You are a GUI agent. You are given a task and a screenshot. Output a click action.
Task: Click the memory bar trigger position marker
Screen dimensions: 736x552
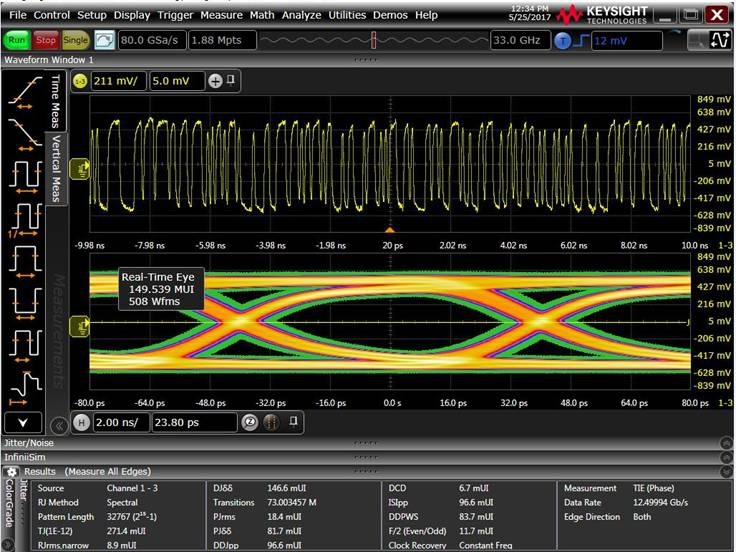click(x=373, y=40)
